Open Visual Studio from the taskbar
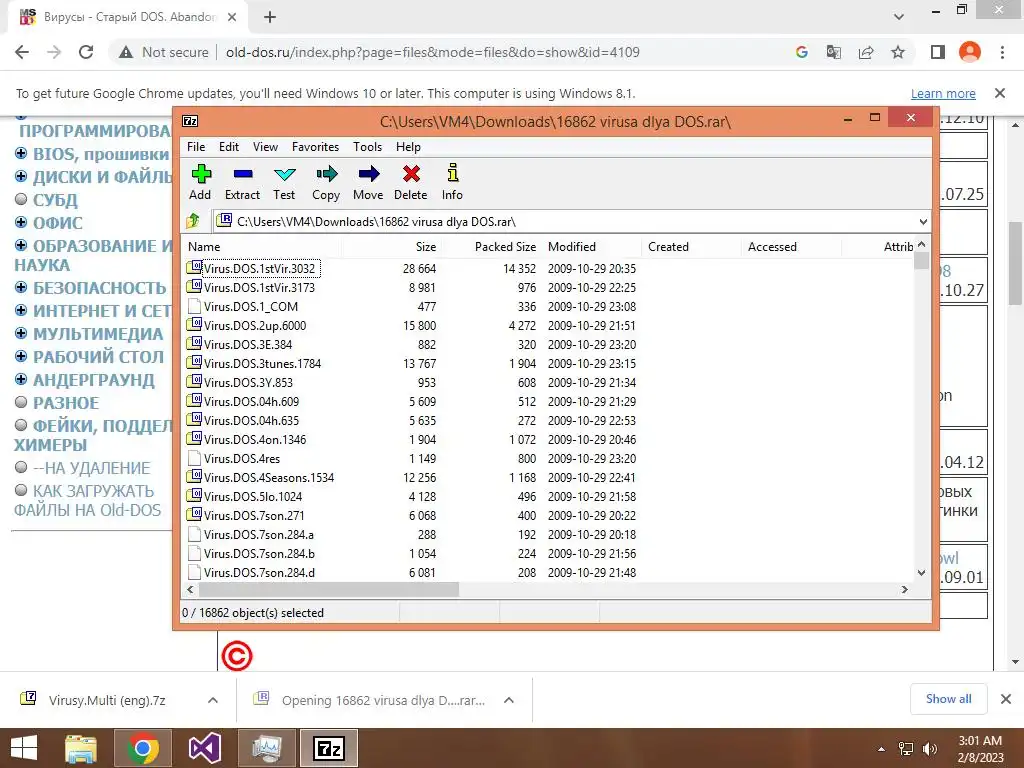1024x768 pixels. 204,748
